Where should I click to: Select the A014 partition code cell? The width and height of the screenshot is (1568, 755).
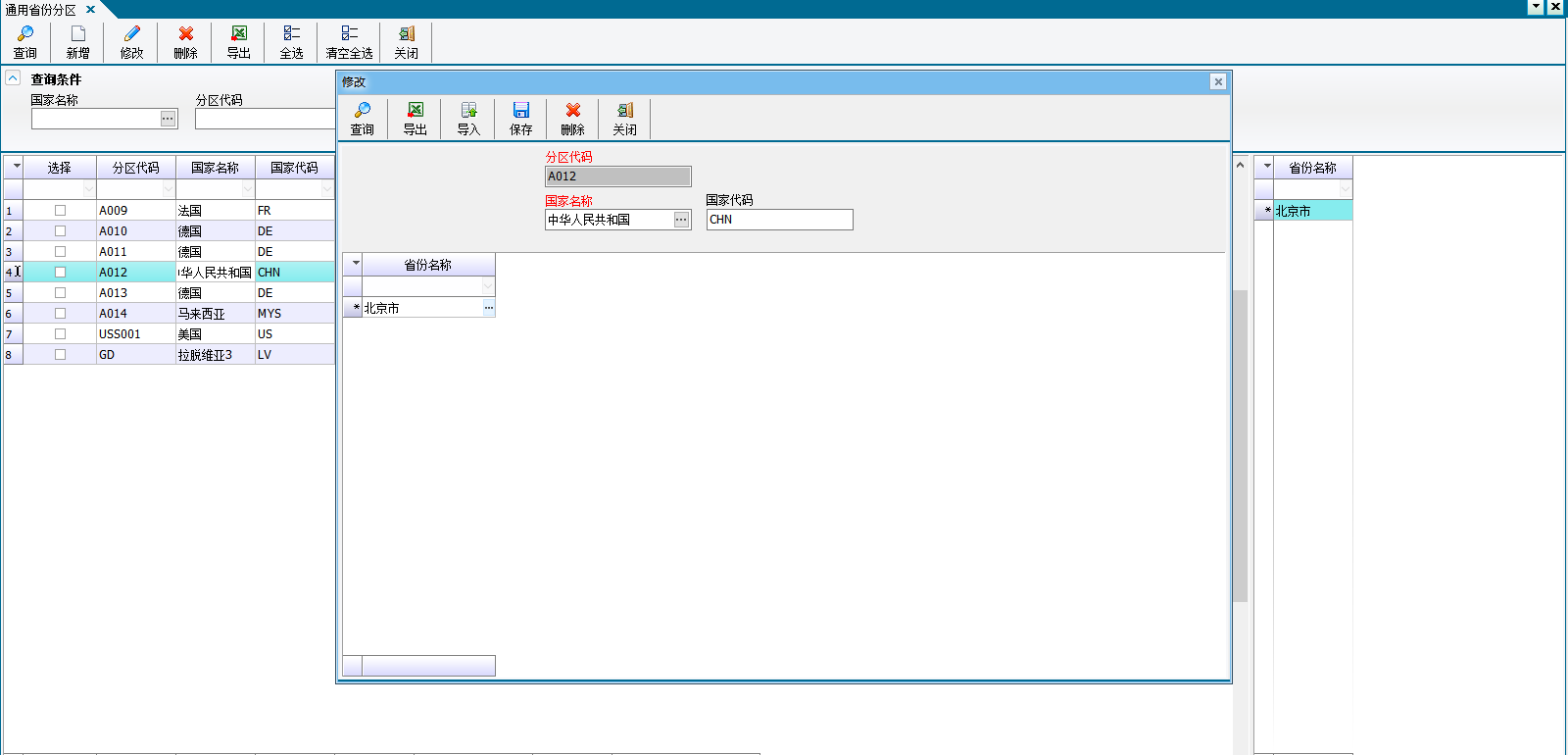point(136,314)
